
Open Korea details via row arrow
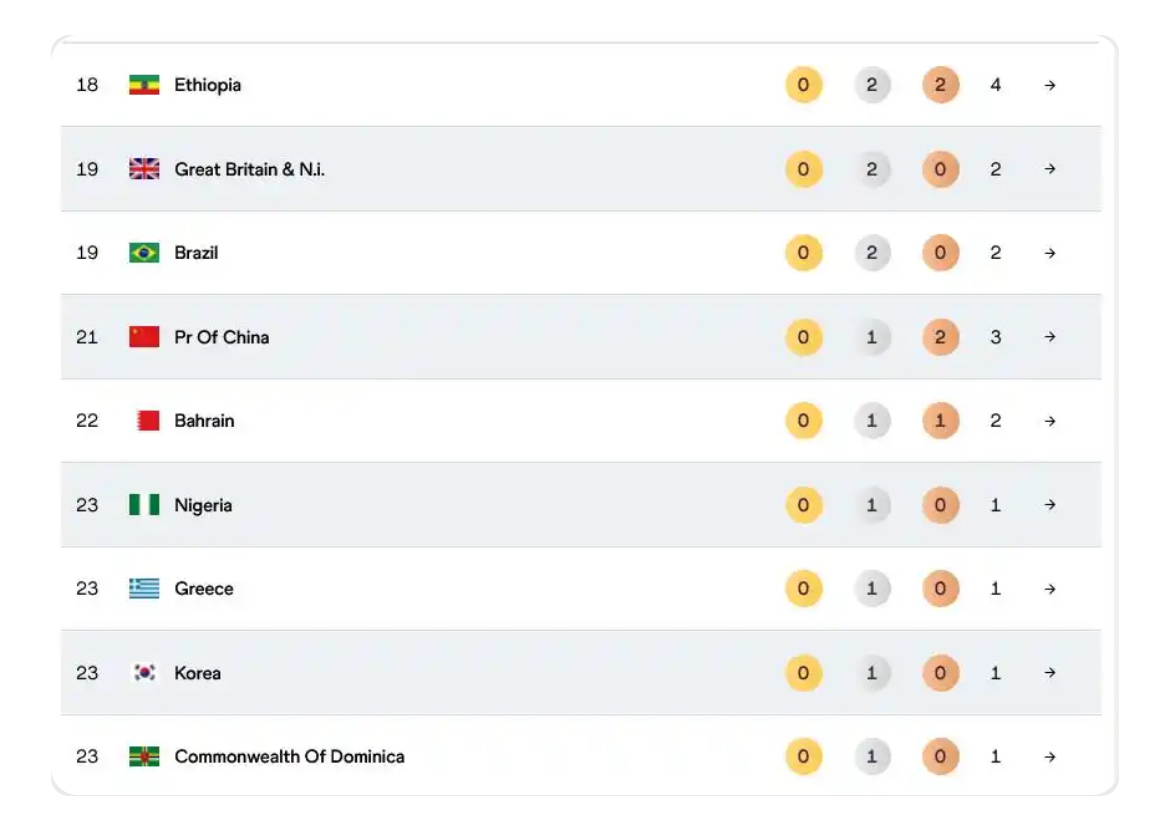click(x=1050, y=673)
